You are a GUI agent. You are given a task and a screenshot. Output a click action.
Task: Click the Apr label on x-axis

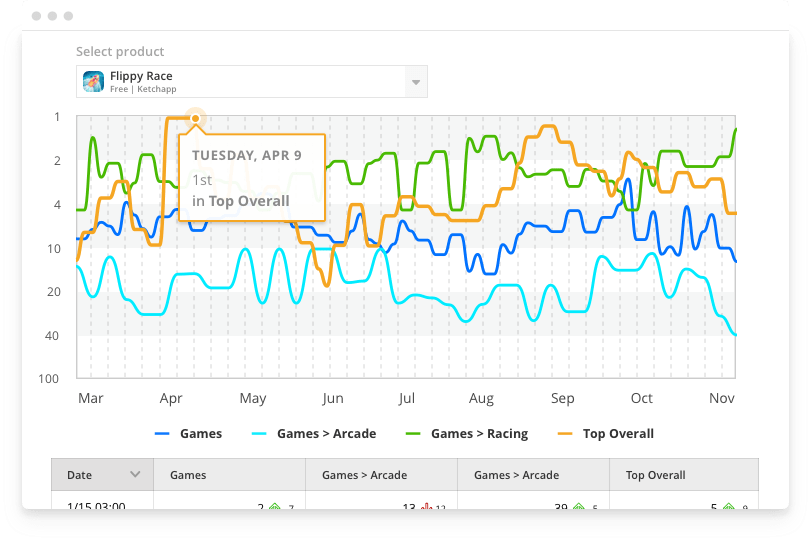(171, 398)
